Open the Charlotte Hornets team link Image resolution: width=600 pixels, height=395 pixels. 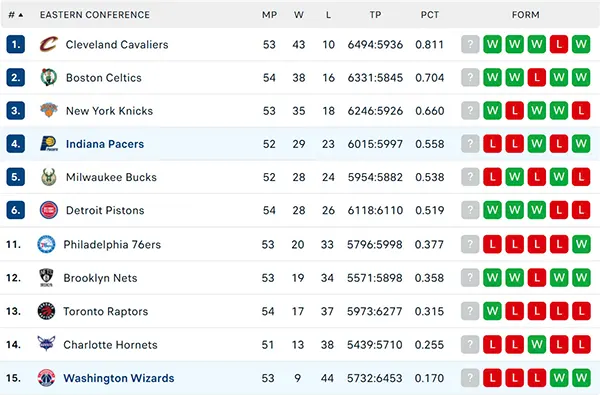tap(110, 345)
